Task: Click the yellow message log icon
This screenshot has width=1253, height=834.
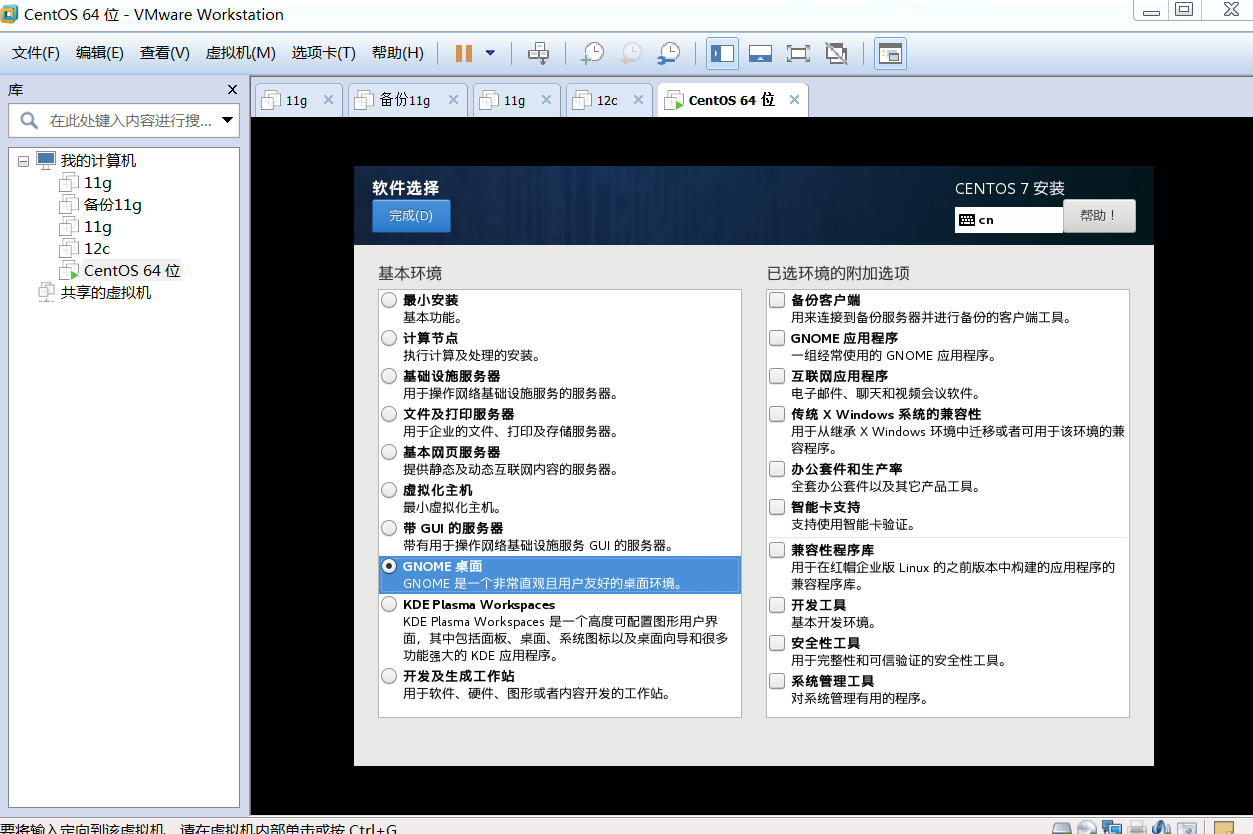Action: pos(1224,827)
